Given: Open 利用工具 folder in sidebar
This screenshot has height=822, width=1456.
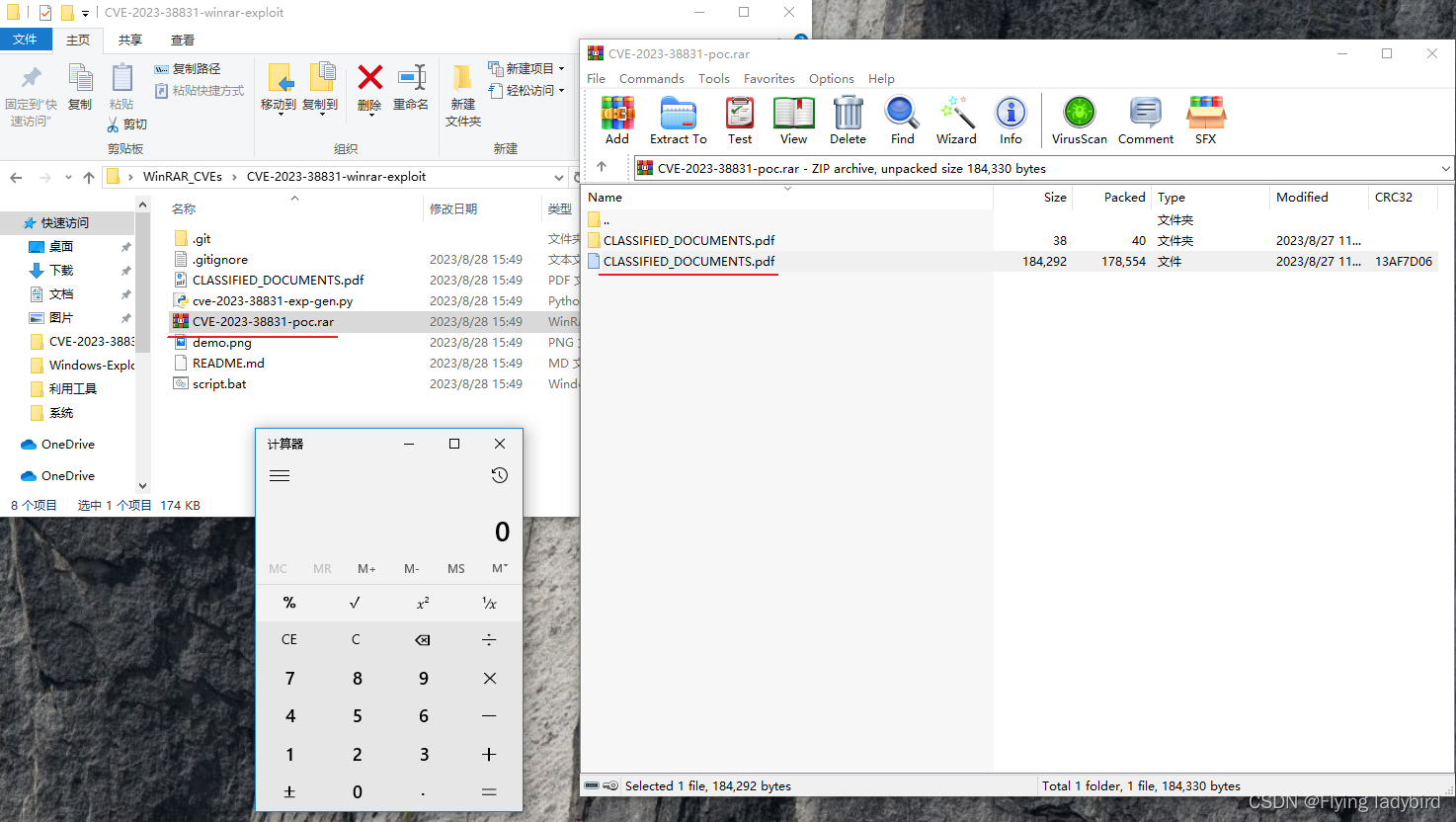Looking at the screenshot, I should pos(73,389).
